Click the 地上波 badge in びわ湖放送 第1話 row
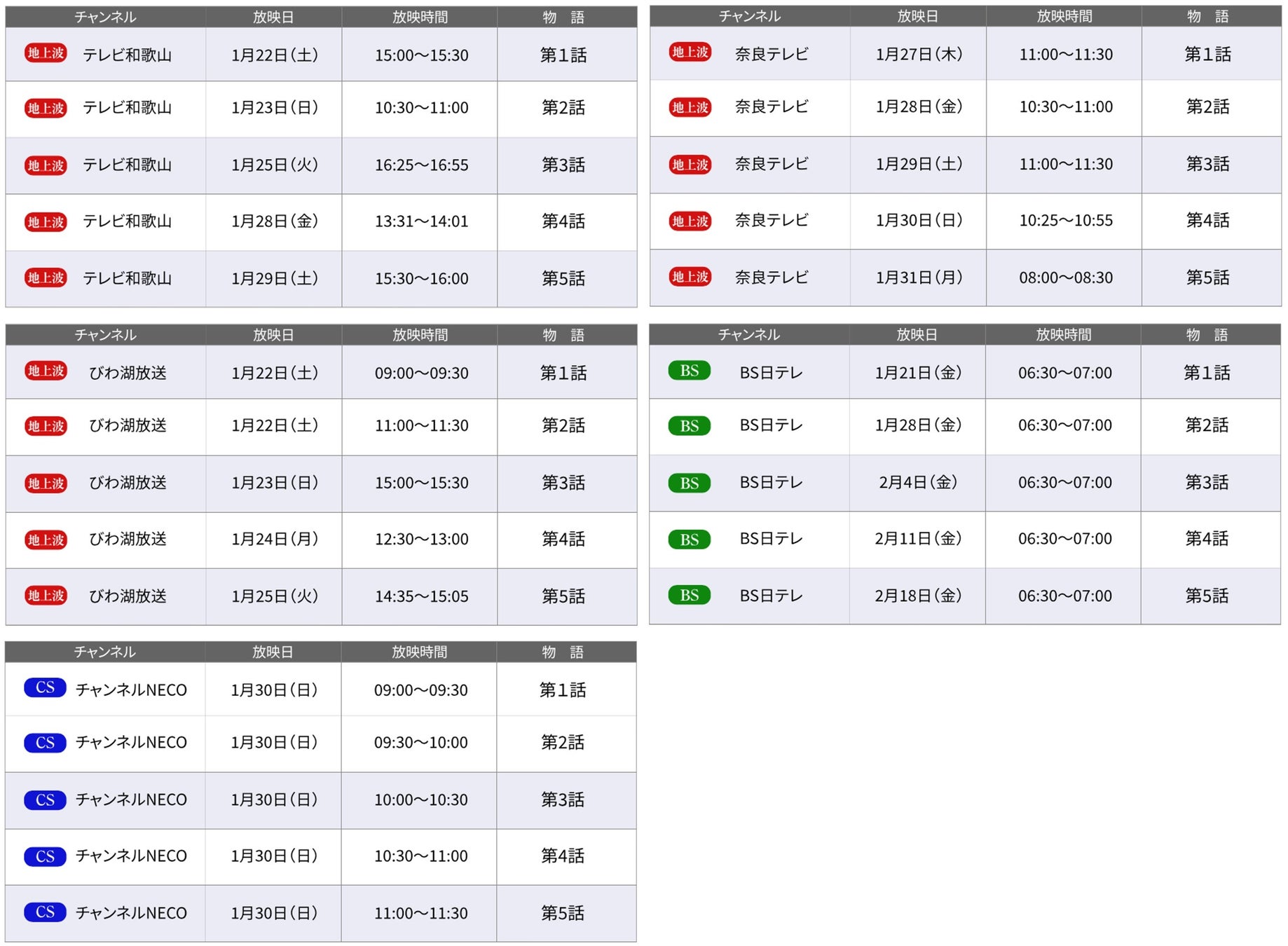 tap(46, 371)
